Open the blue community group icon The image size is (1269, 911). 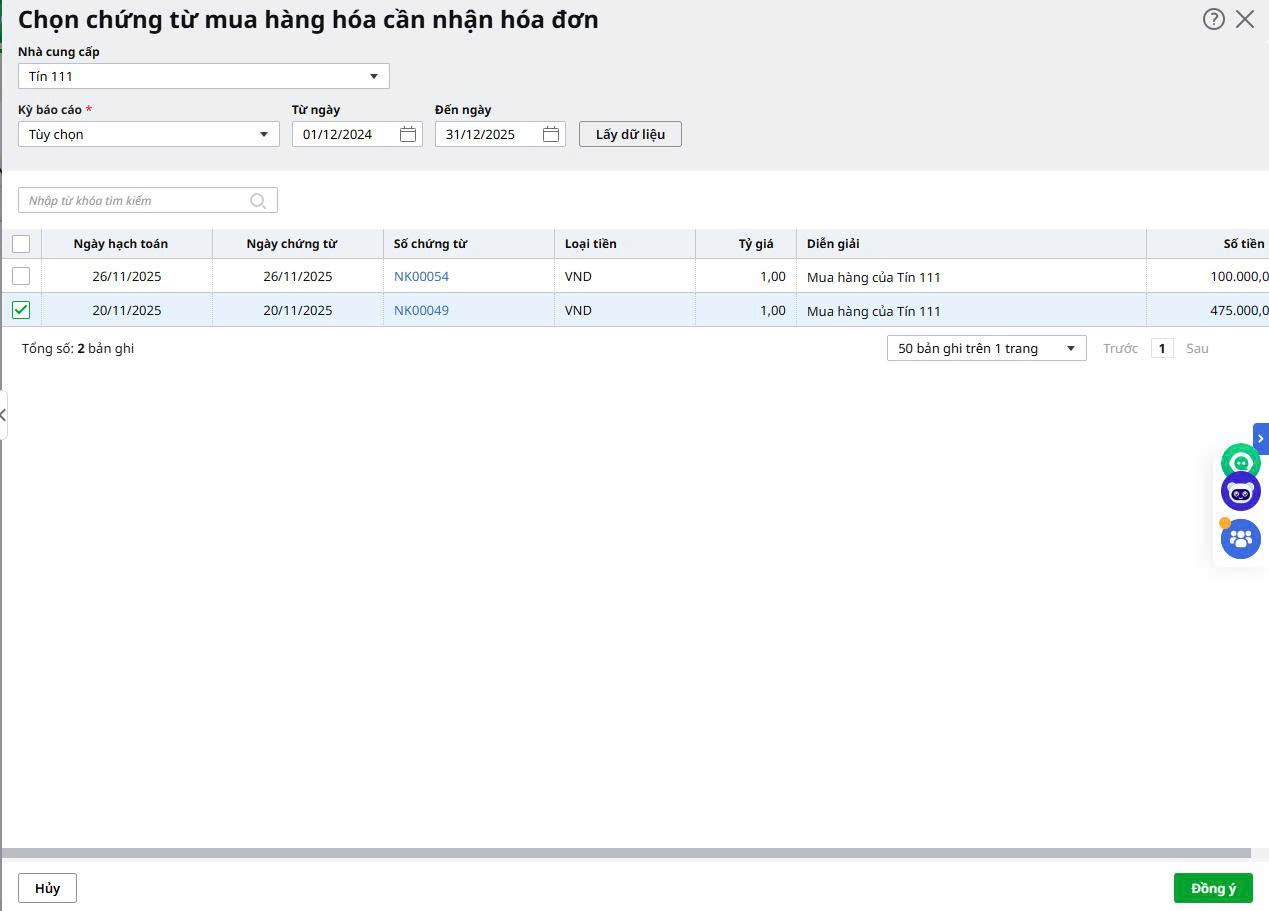coord(1240,539)
